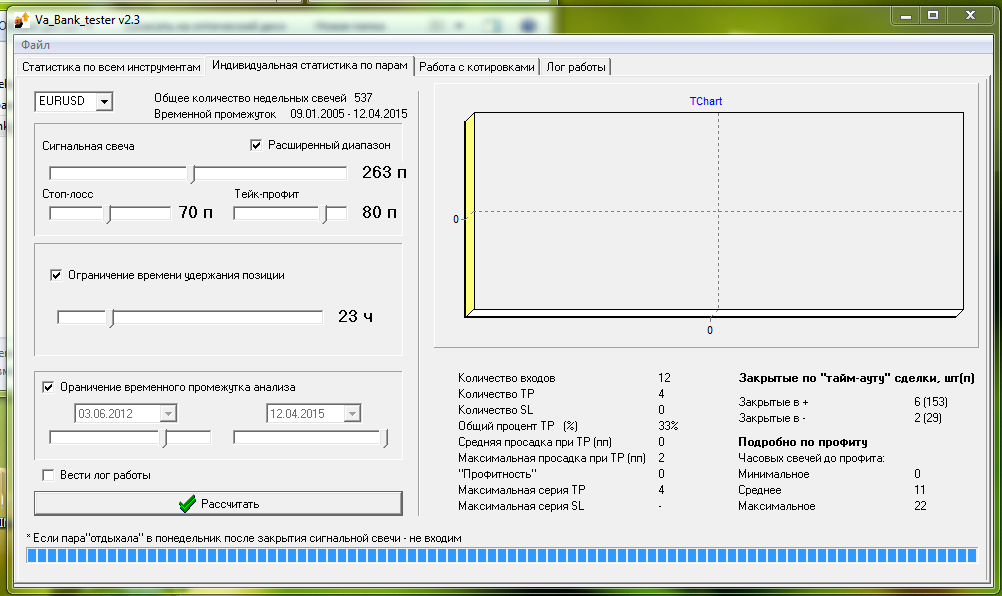Viewport: 1002px width, 596px height.
Task: Close the Va_Bank_tester window
Action: pyautogui.click(x=970, y=16)
